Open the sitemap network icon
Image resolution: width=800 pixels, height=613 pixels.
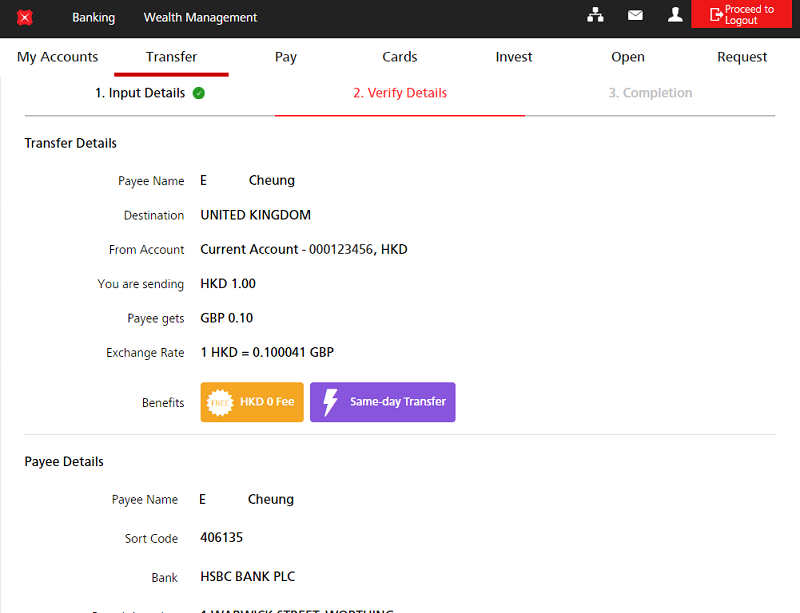point(595,15)
